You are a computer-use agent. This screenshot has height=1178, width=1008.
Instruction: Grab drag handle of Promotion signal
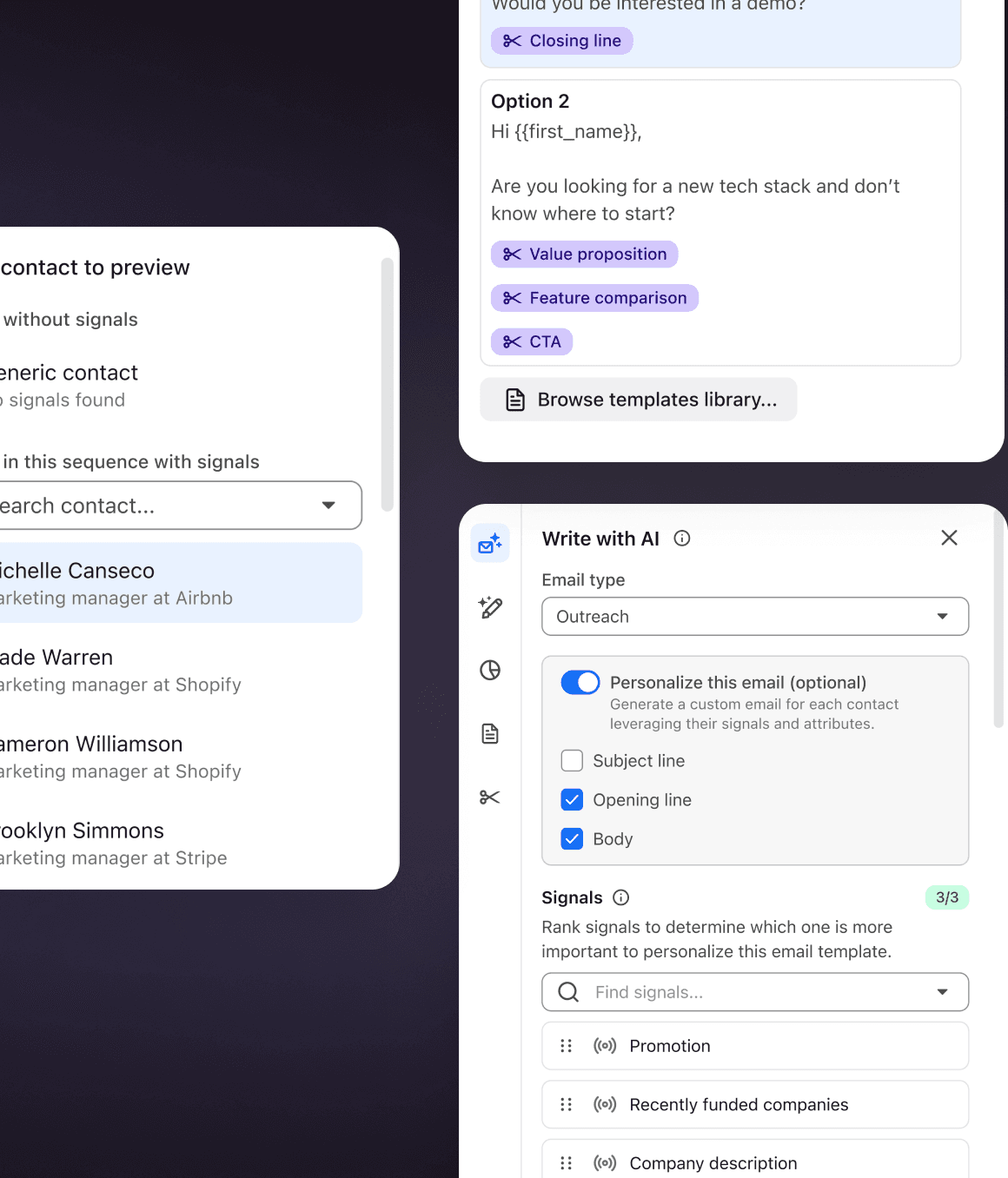pos(567,1046)
